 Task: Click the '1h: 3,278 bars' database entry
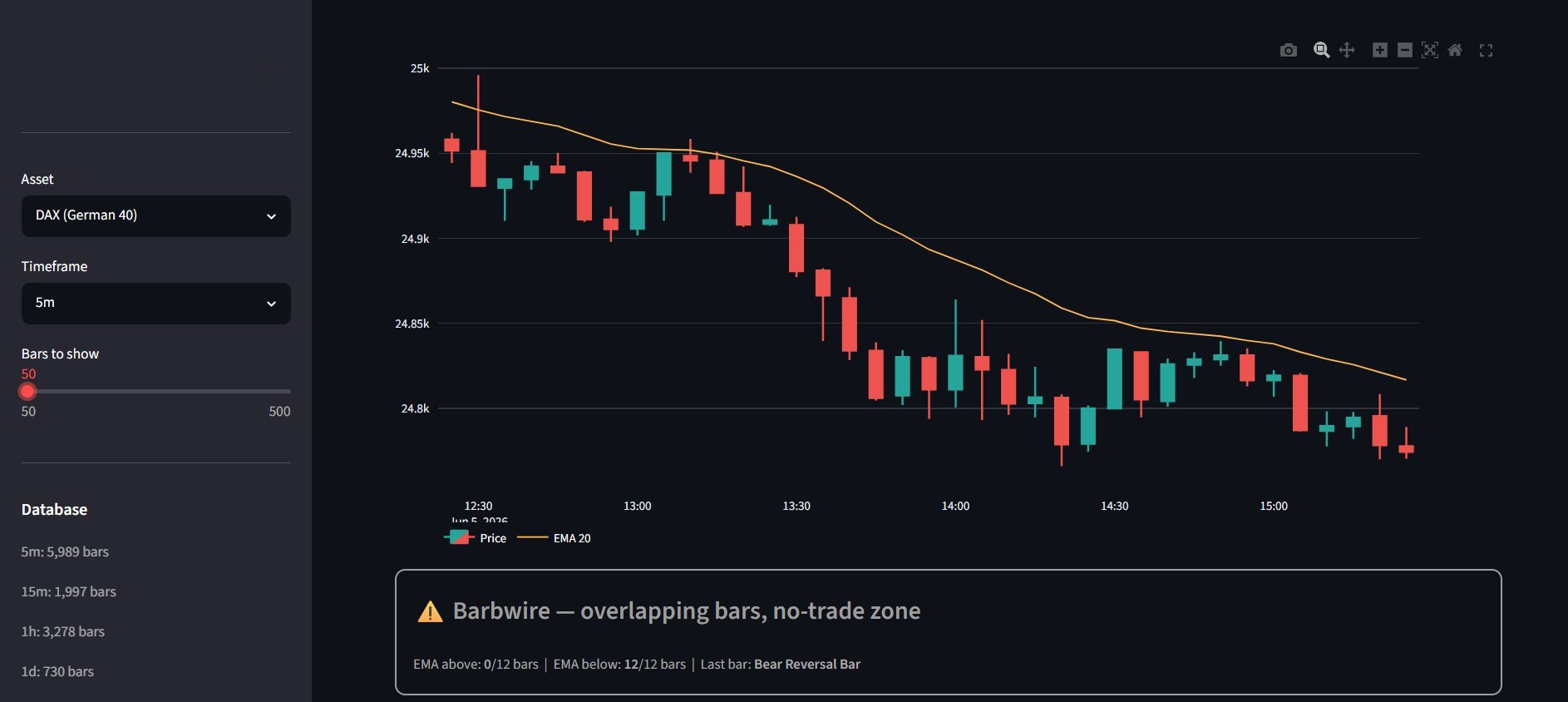(63, 631)
